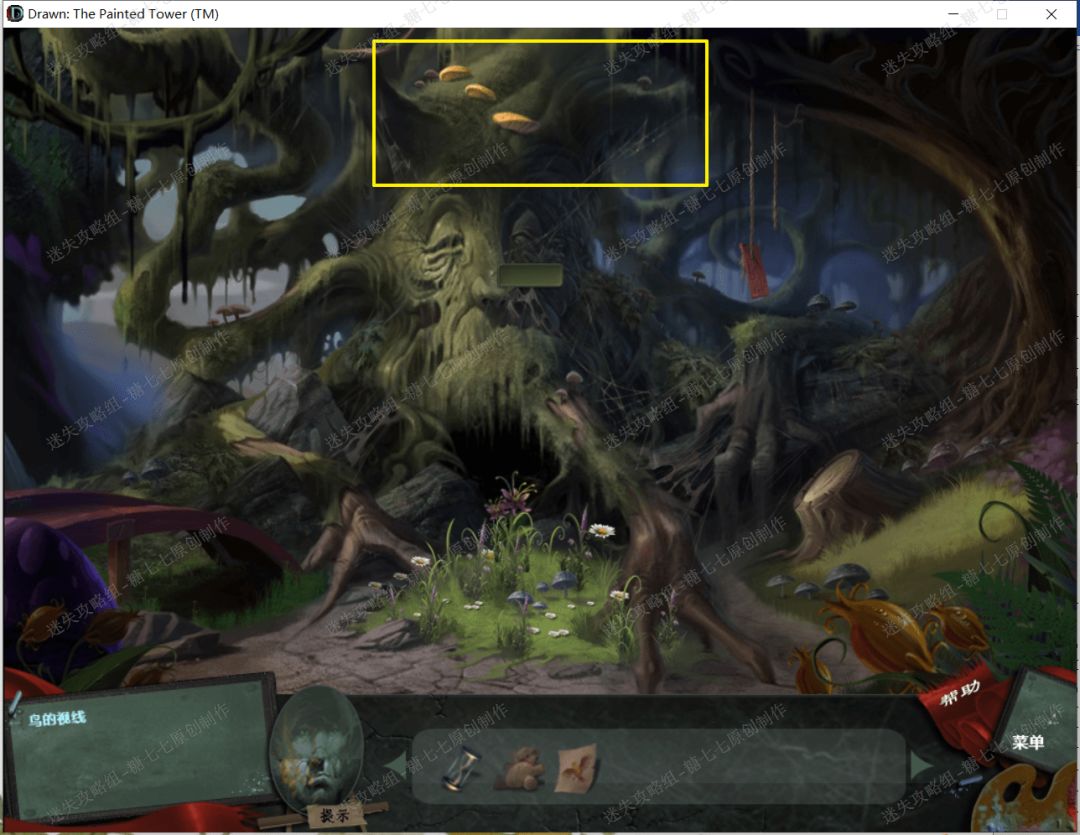Click the stone face hint portrait
Screen dimensions: 1080x835
pos(317,748)
